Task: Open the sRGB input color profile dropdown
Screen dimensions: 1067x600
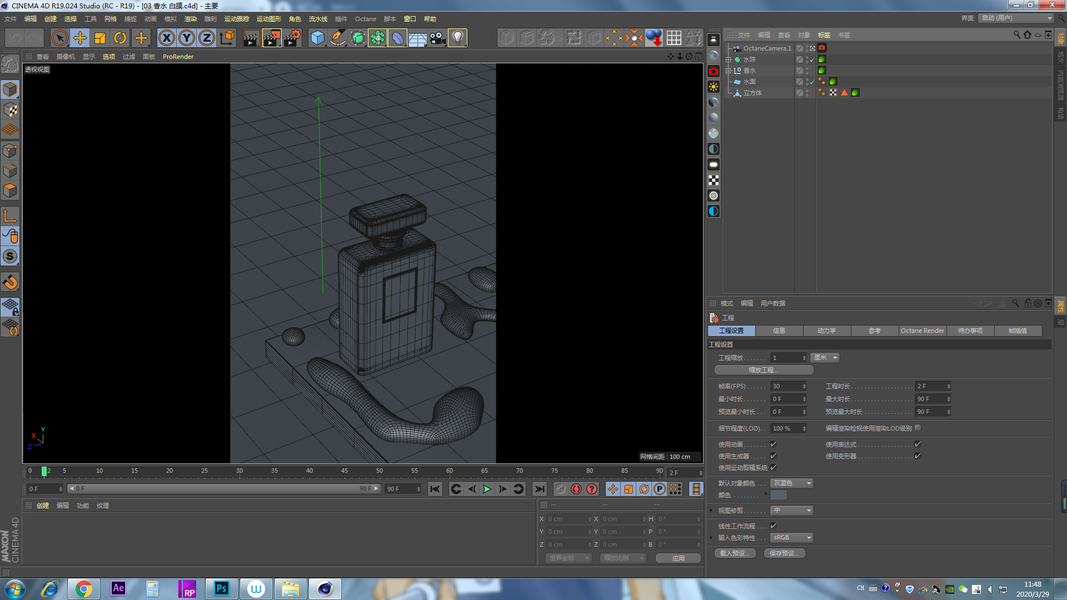Action: [791, 537]
